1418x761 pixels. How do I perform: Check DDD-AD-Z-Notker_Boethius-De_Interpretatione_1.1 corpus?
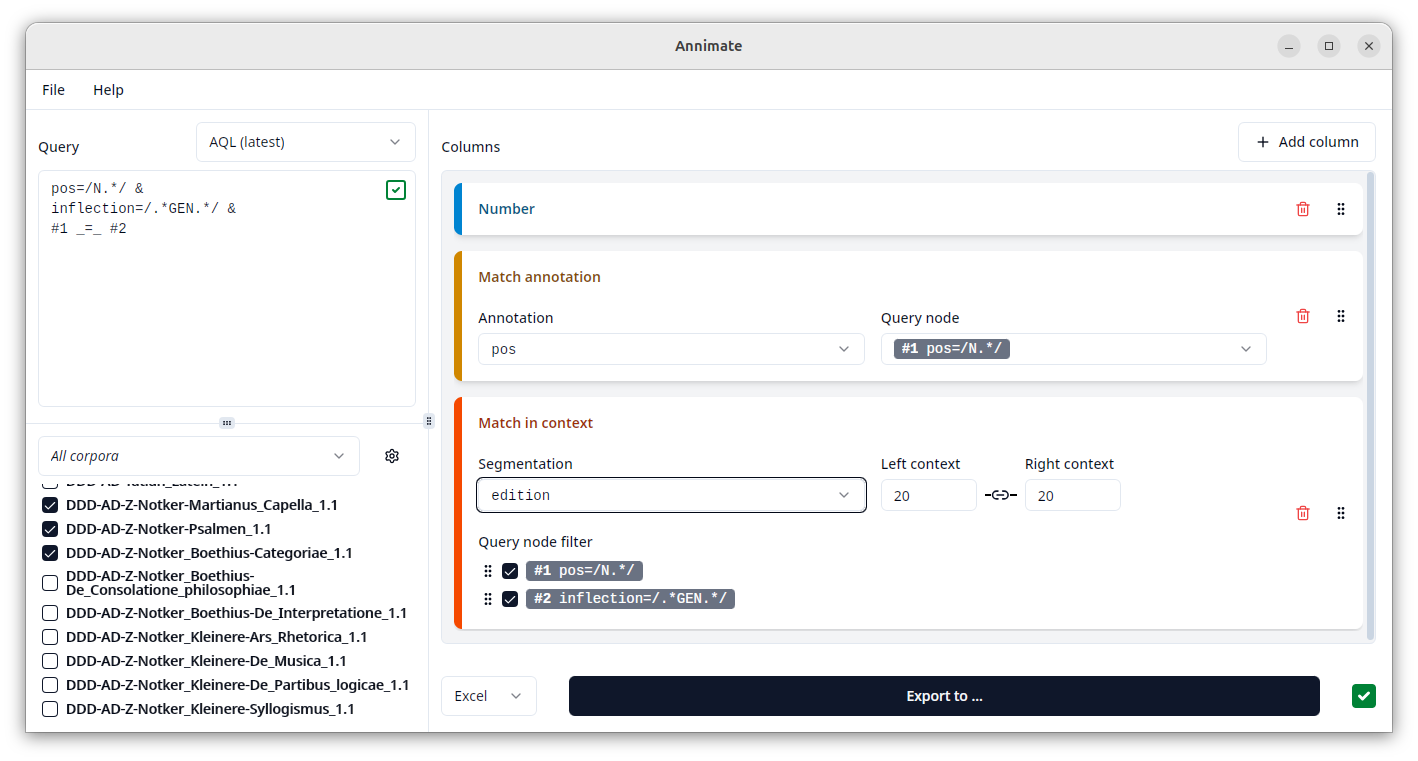tap(50, 613)
